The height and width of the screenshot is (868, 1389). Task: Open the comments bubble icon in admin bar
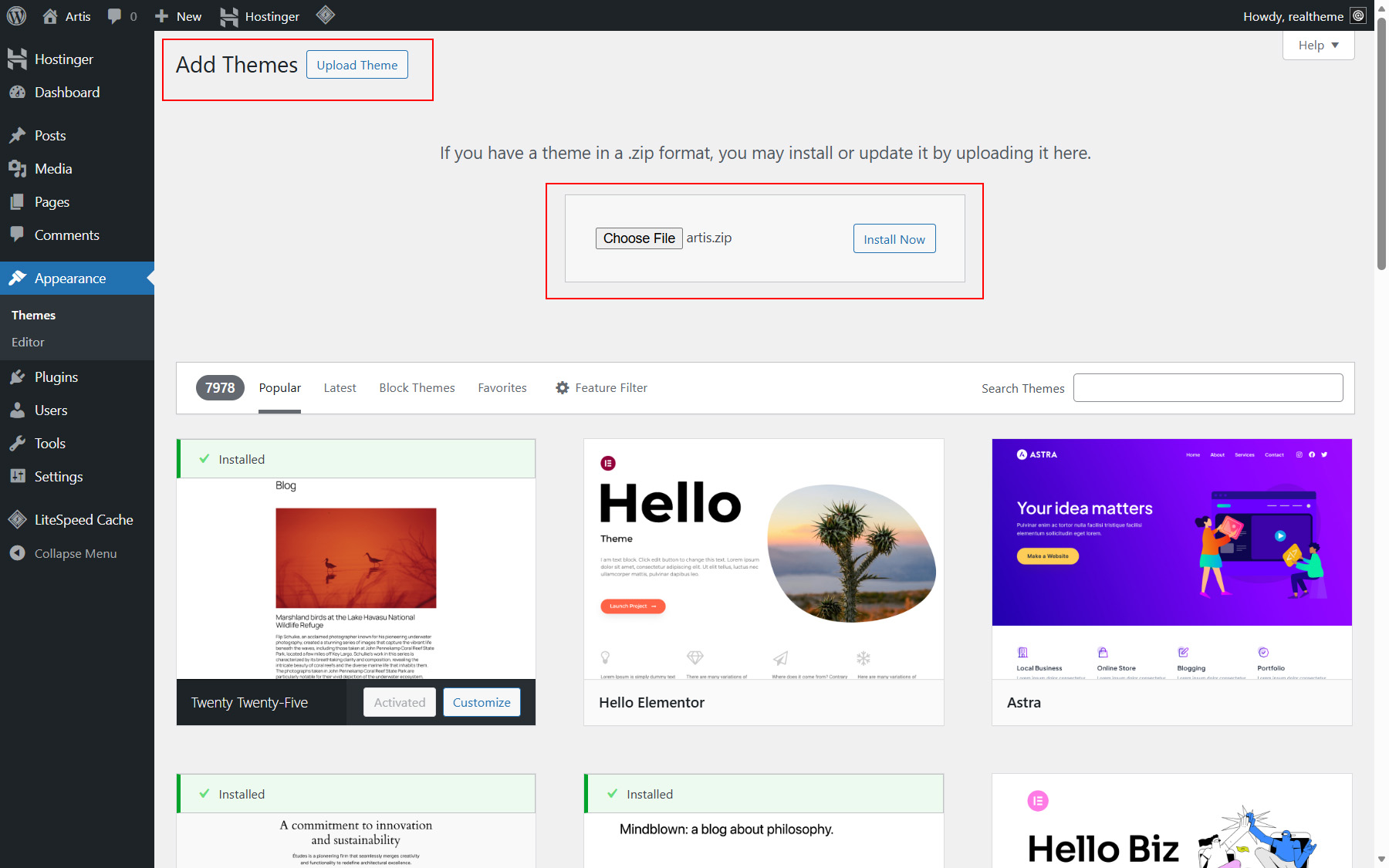[115, 16]
